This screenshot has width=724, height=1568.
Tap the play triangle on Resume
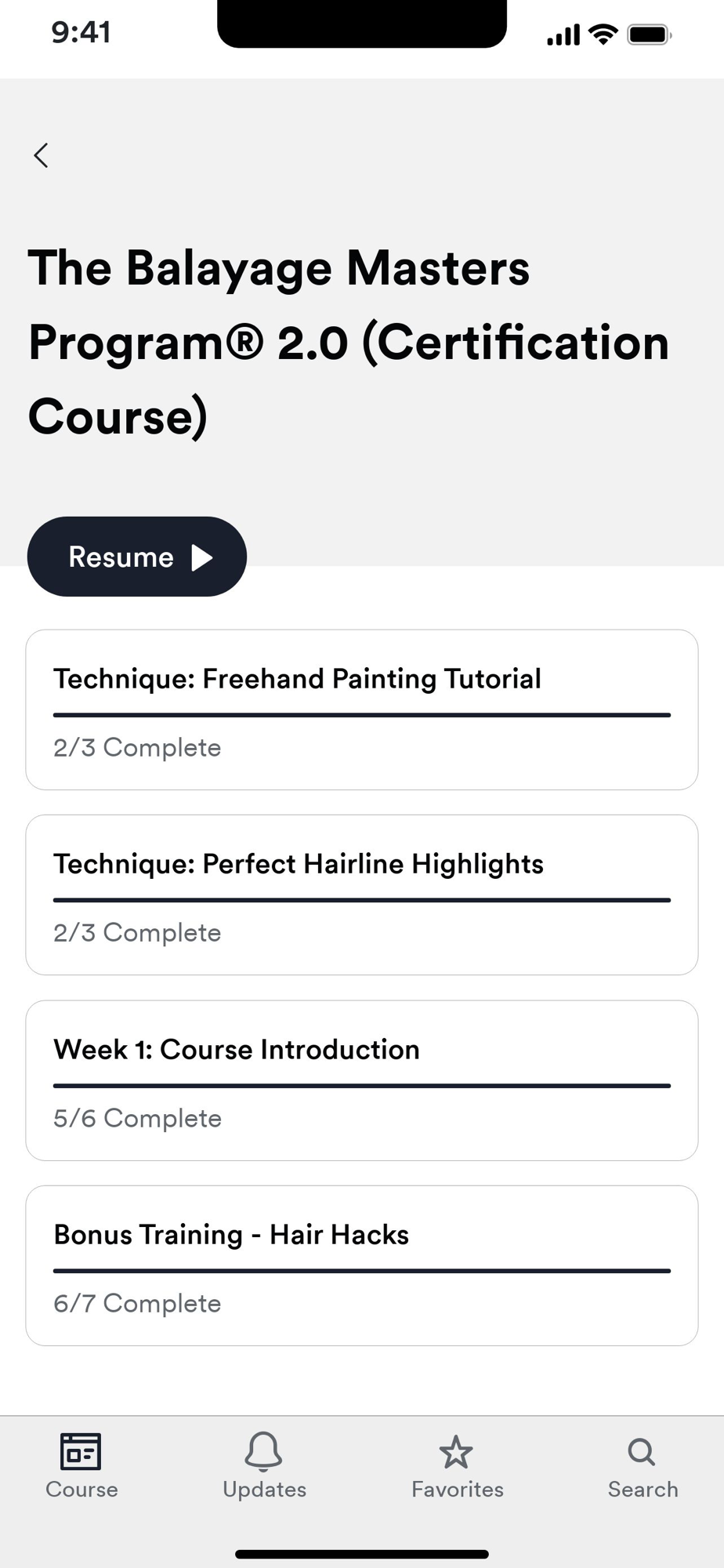[202, 557]
